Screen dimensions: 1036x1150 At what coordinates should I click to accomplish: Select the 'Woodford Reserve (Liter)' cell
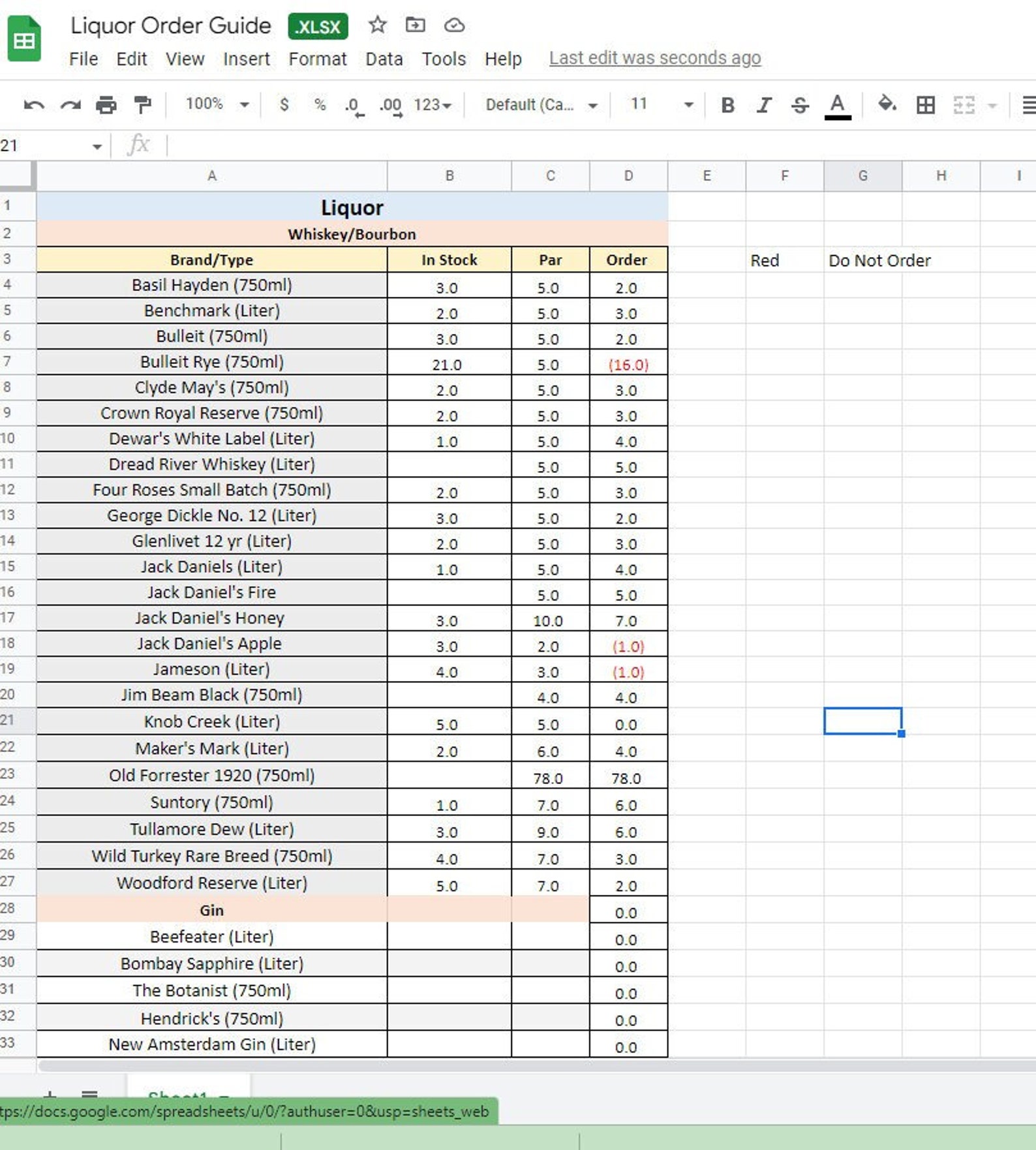pyautogui.click(x=212, y=883)
